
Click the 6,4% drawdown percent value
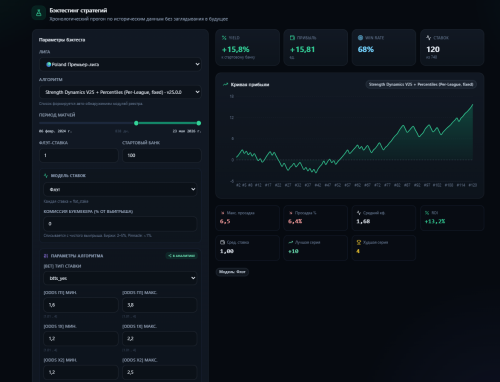pyautogui.click(x=295, y=221)
